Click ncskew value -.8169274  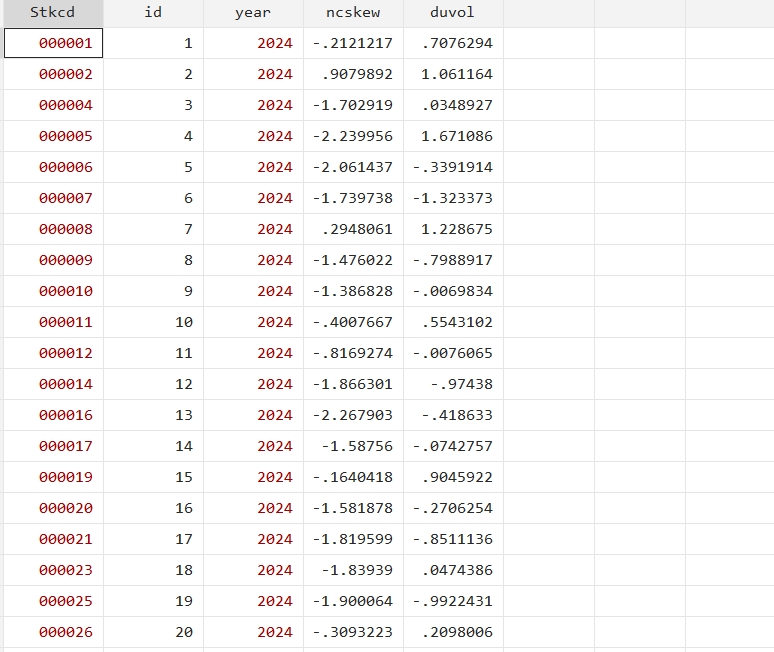click(353, 353)
